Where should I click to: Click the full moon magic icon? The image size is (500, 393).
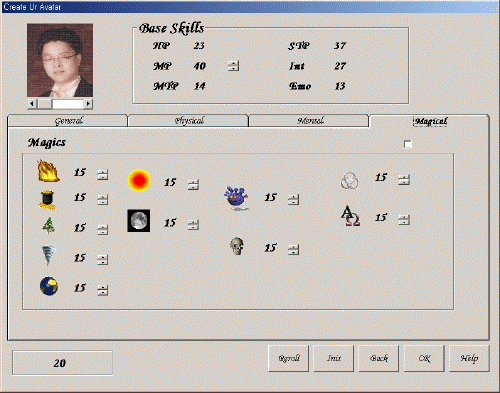(x=139, y=221)
